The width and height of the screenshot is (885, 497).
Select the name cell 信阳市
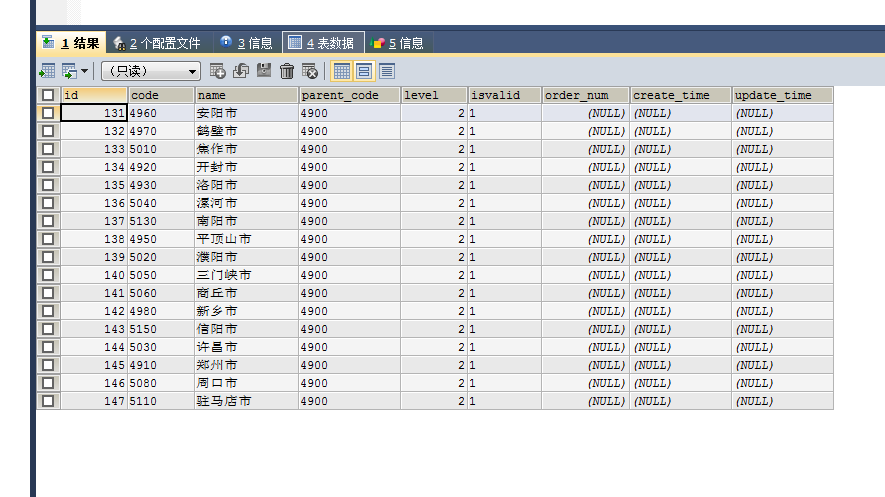click(x=246, y=329)
